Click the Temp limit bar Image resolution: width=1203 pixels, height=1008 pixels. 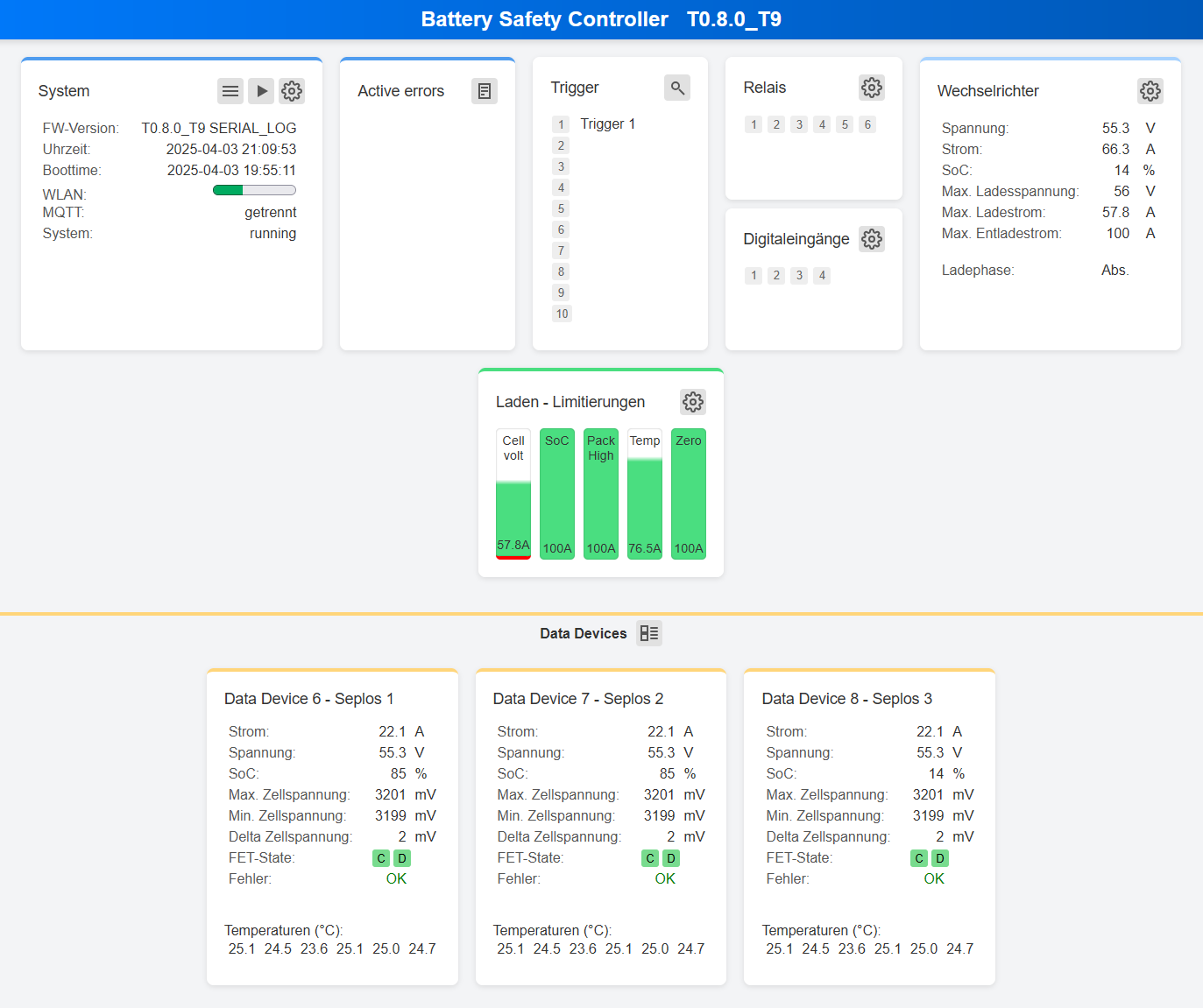[x=645, y=494]
